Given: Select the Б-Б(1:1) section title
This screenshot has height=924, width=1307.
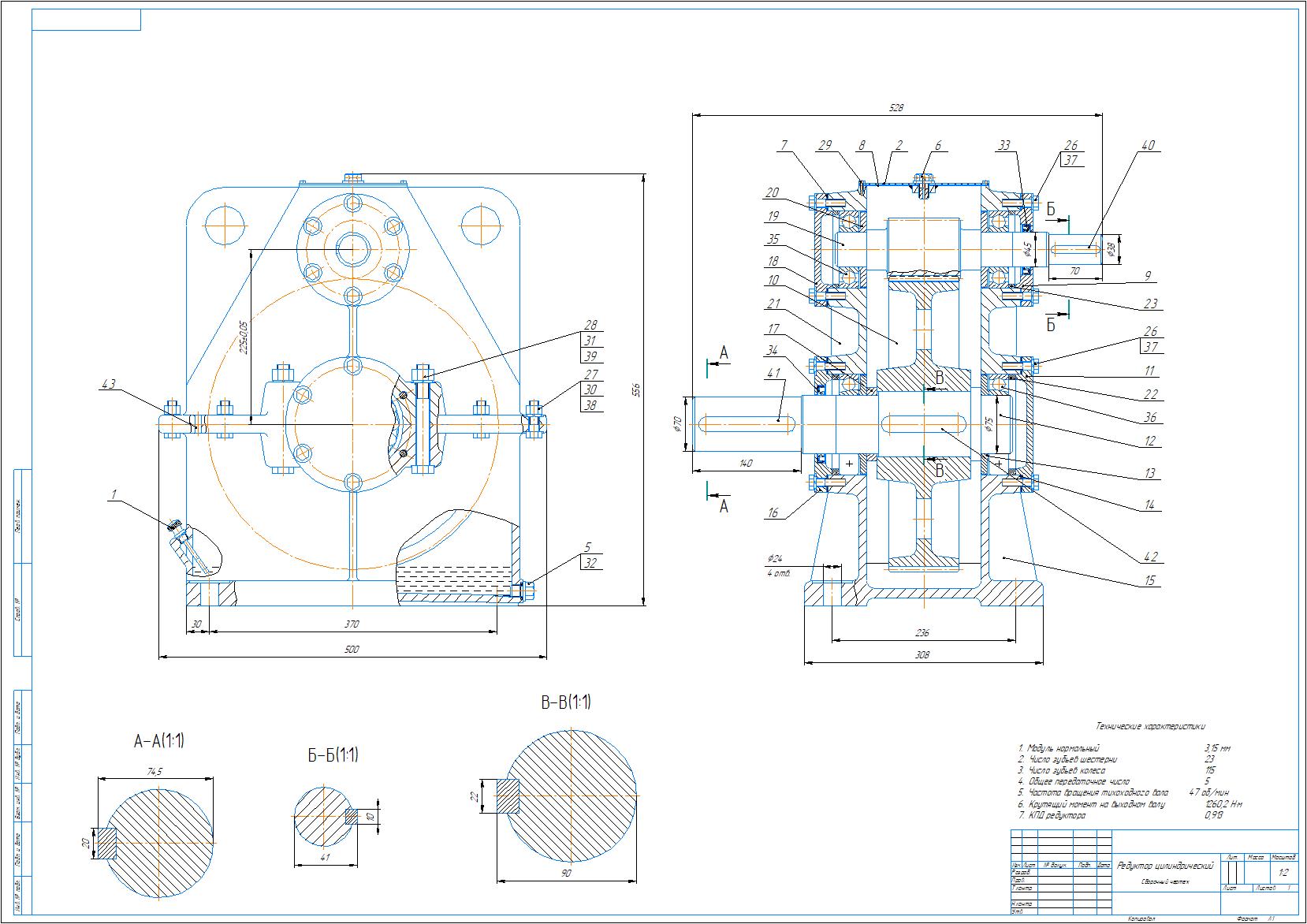Looking at the screenshot, I should pos(333,755).
